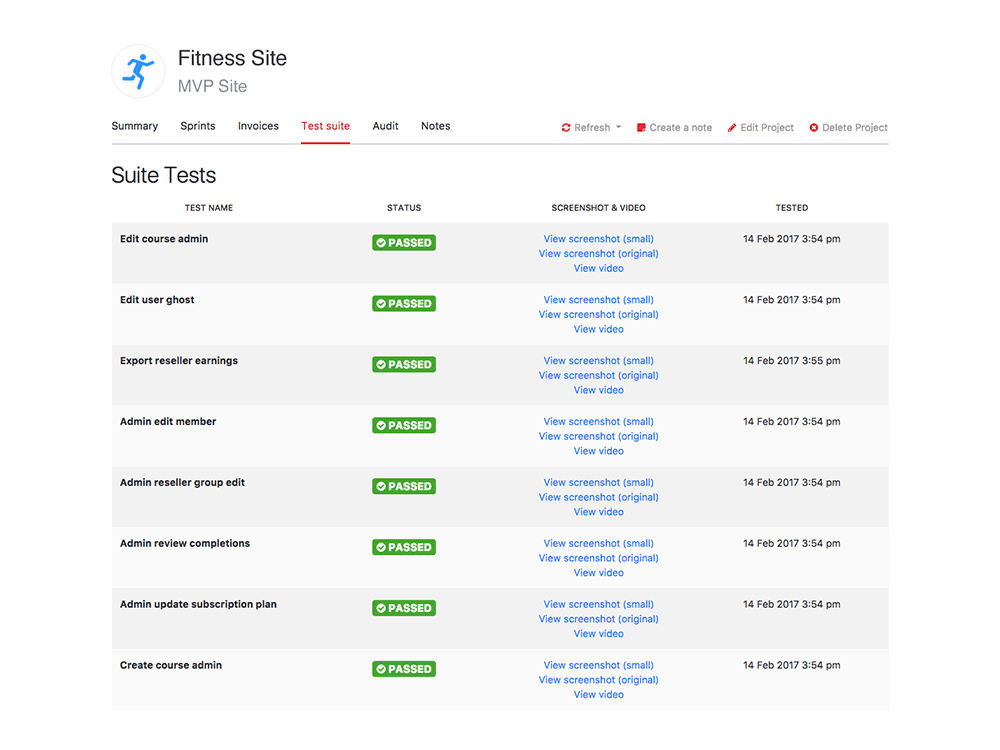This screenshot has height=750, width=1000.
Task: Click PASSED badge for Edit user ghost
Action: click(404, 304)
